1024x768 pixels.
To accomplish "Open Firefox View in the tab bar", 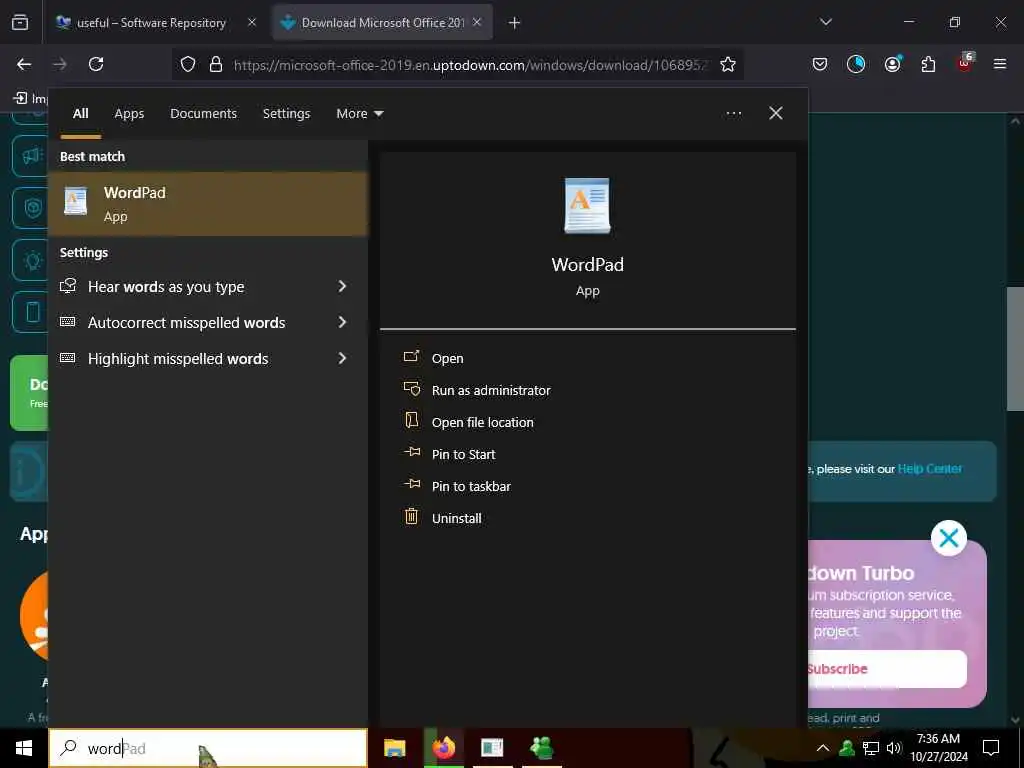I will (20, 23).
